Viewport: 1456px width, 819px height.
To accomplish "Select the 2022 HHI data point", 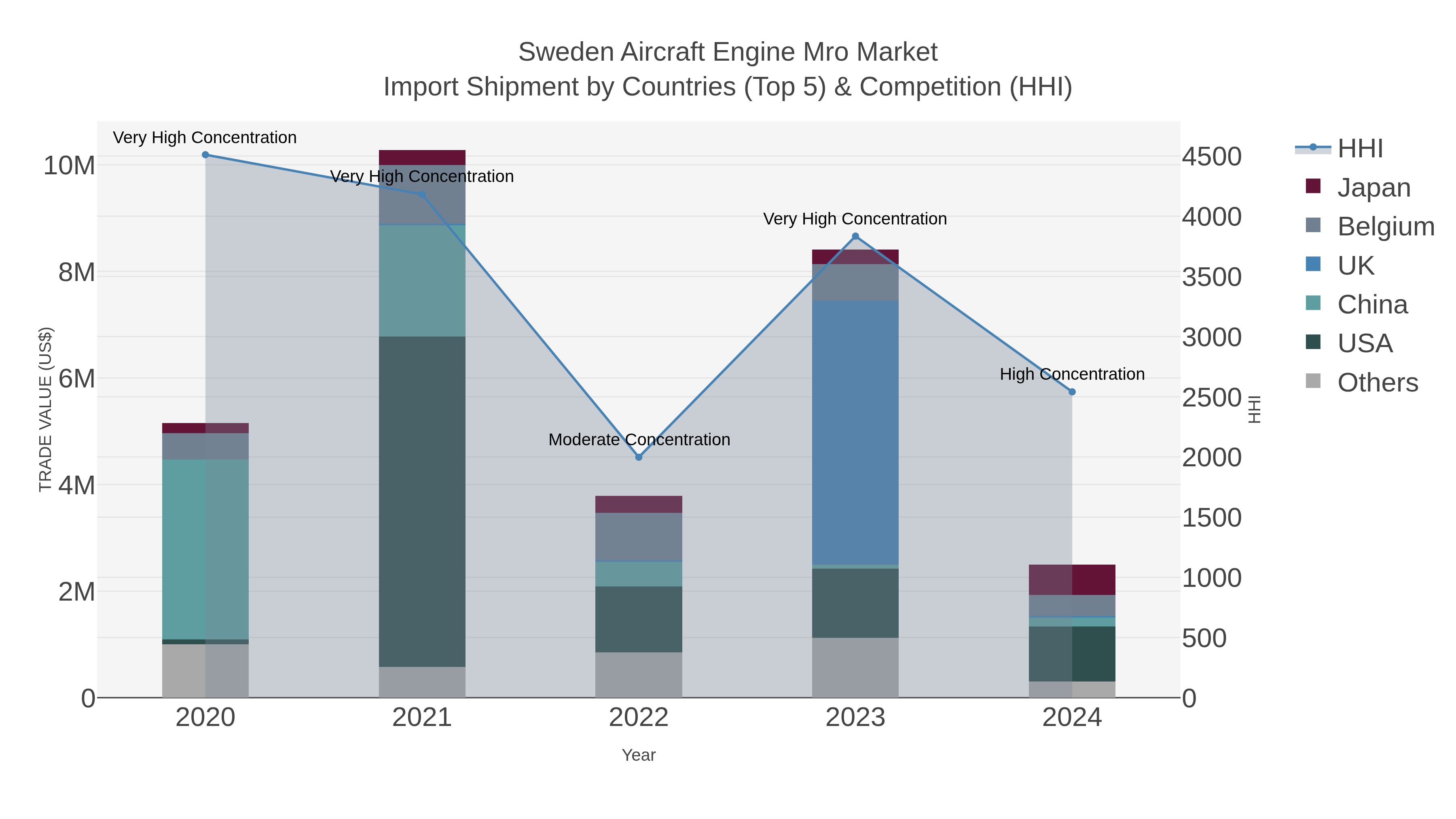I will [639, 457].
